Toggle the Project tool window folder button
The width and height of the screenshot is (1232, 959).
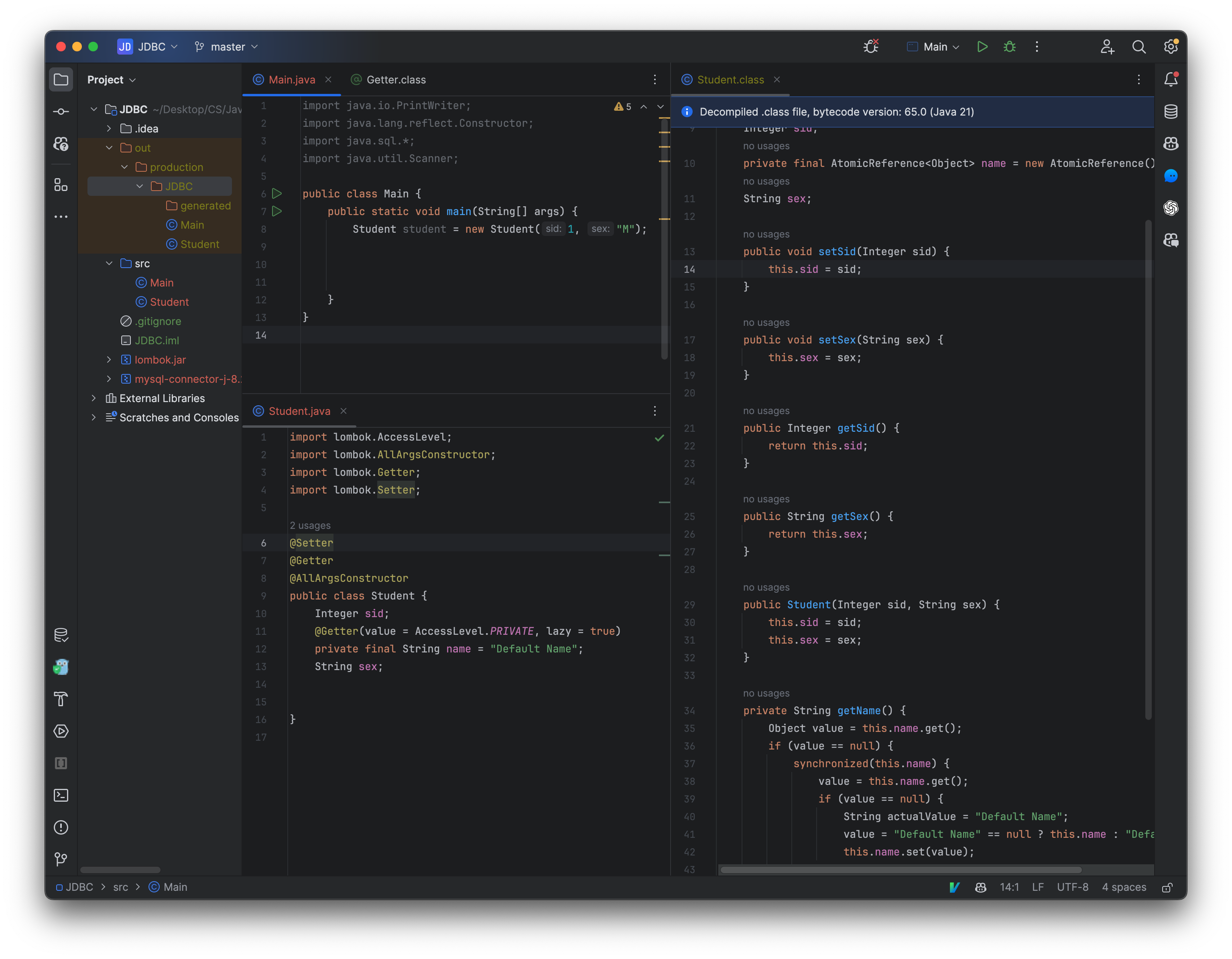[x=61, y=79]
